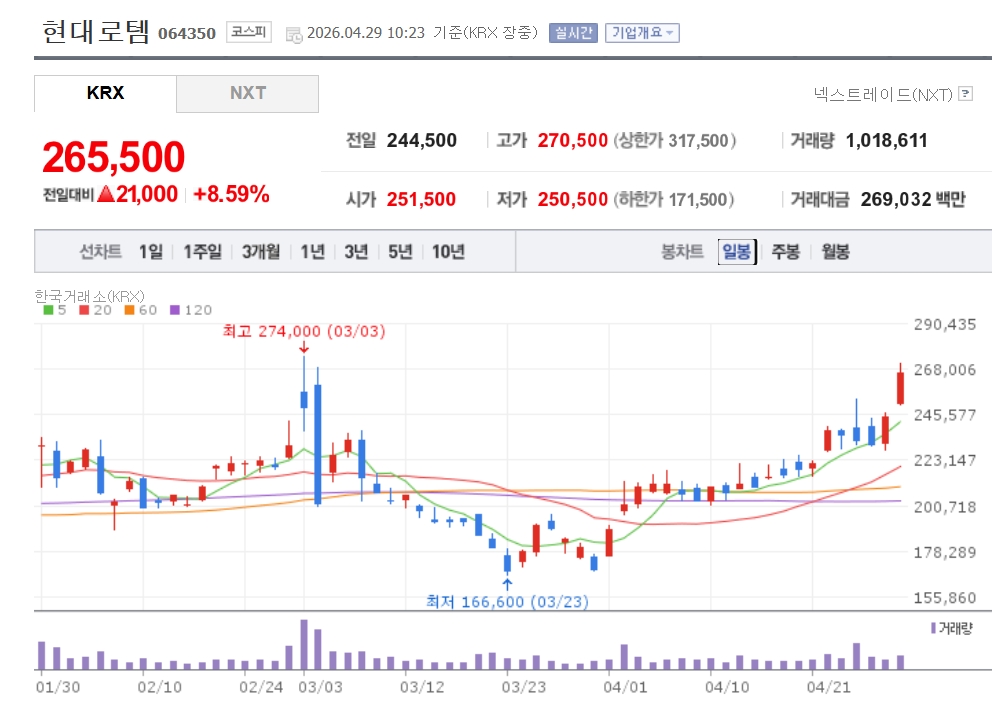Click the tallest volume bar near 03/03
This screenshot has width=992, height=704.
point(303,645)
